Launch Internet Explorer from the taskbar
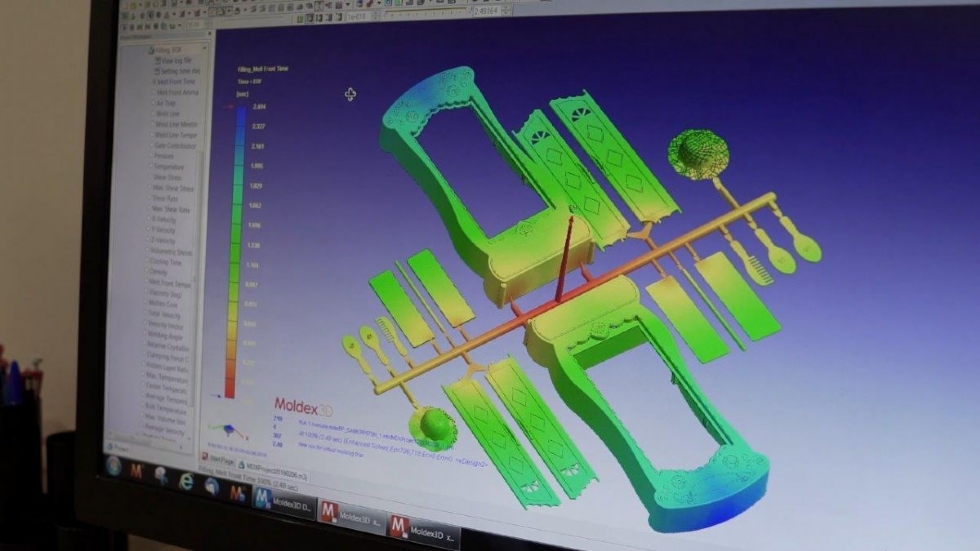Screen dimensions: 980x551 186,481
